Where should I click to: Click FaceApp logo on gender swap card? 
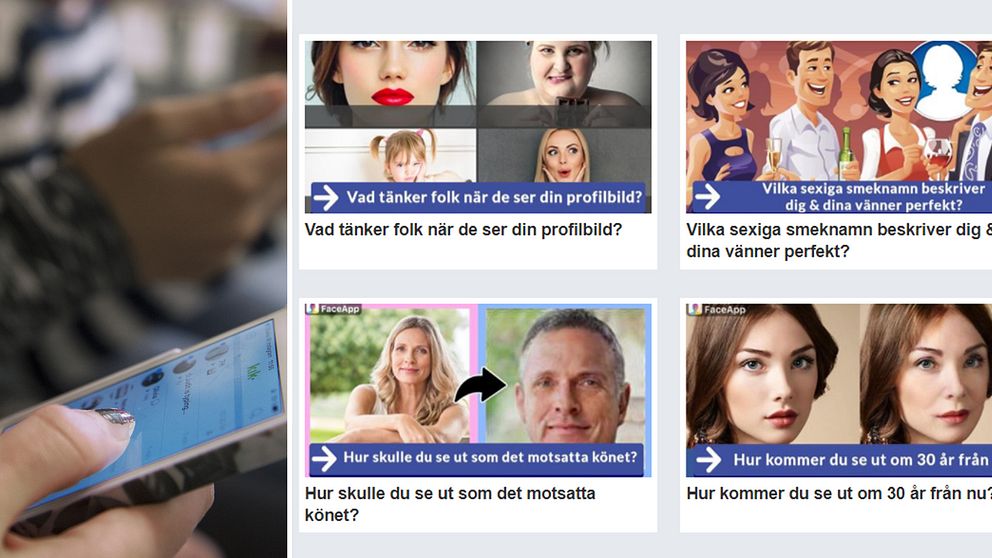[333, 309]
